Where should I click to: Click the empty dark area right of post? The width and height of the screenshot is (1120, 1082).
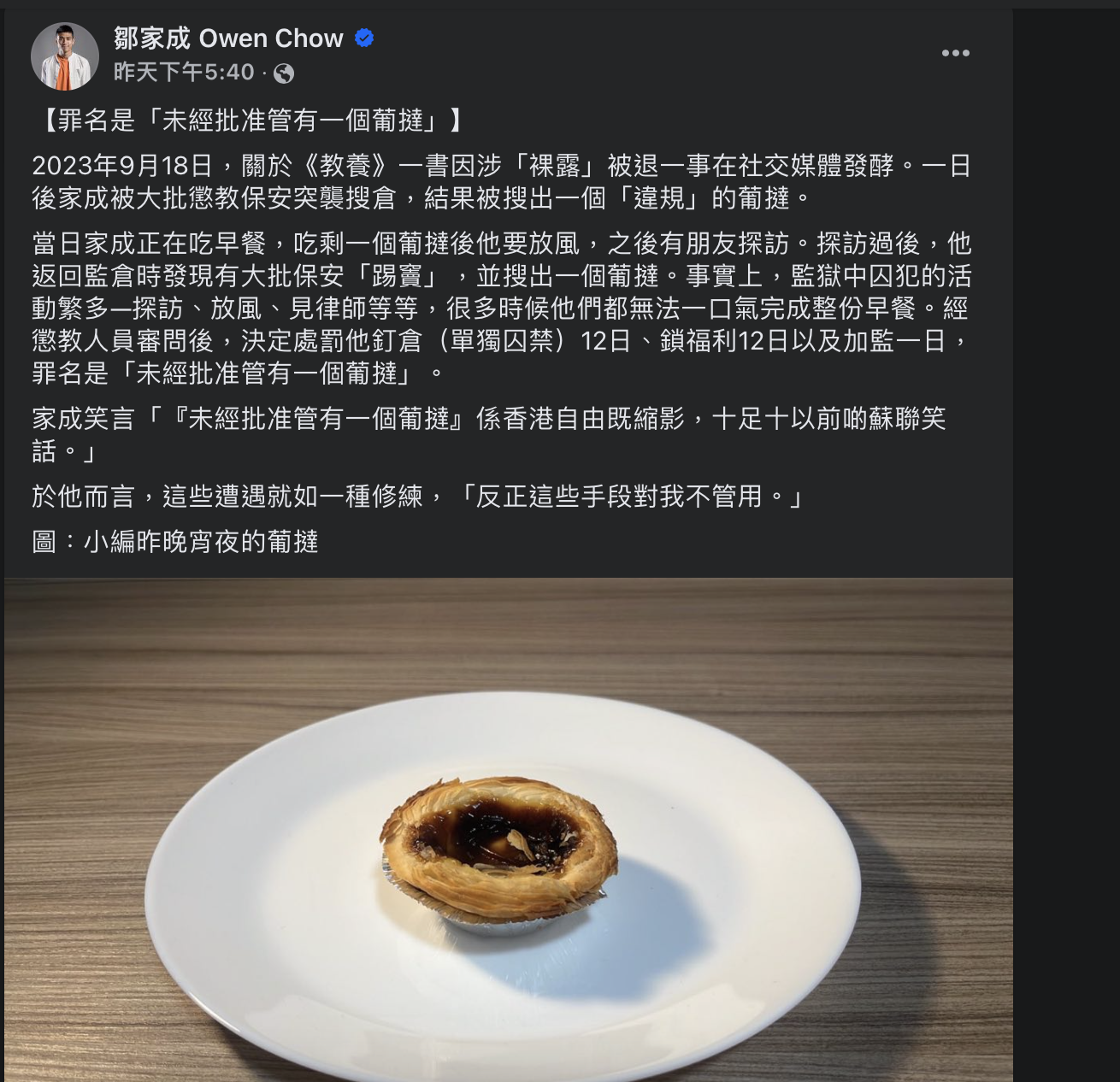pos(1066,513)
